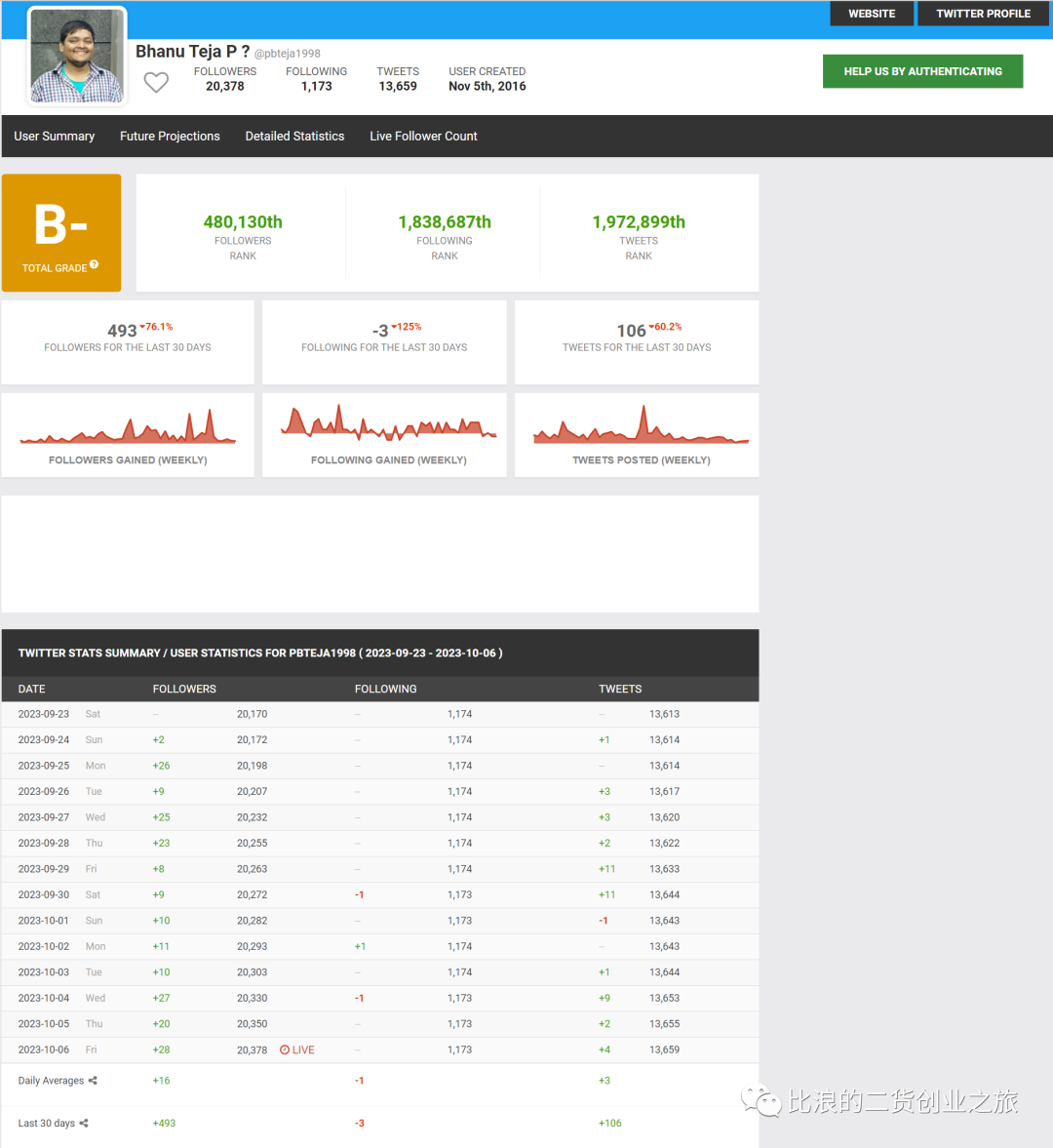
Task: Click the question mark beside Total Grade
Action: (x=95, y=264)
